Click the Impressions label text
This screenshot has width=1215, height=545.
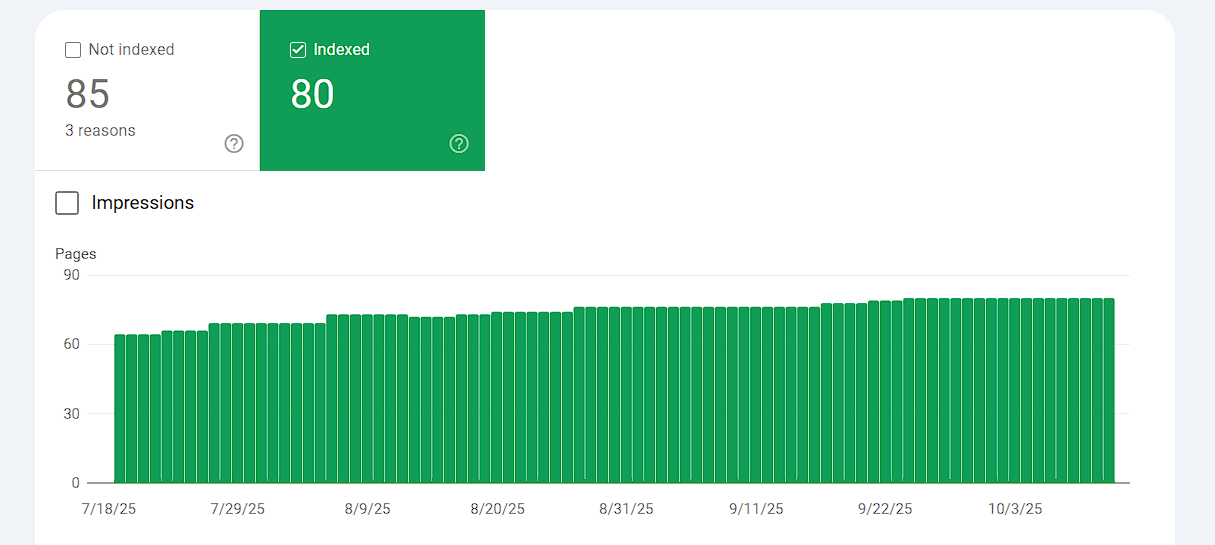pyautogui.click(x=143, y=203)
